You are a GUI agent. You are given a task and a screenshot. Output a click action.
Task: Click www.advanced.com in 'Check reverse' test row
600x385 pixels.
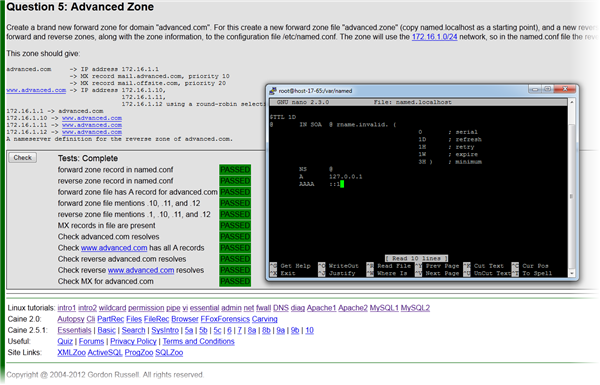pos(141,270)
